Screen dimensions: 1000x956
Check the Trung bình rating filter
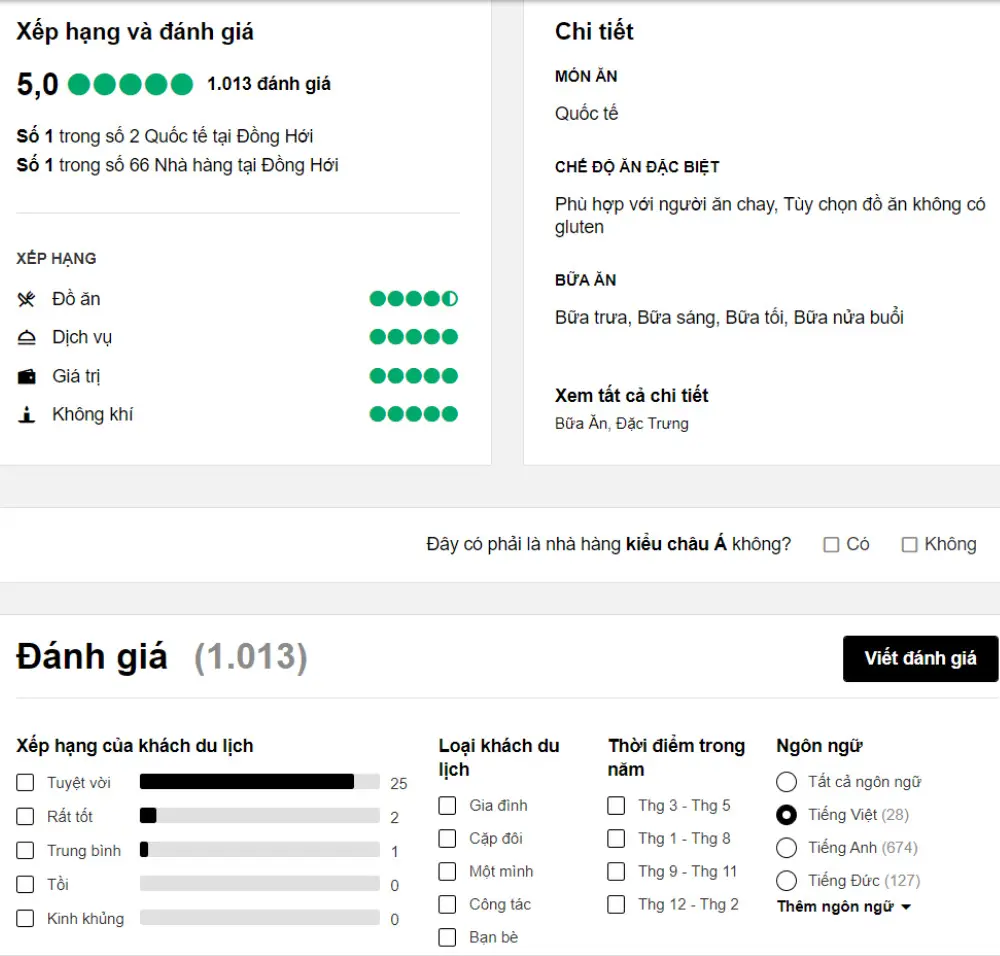tap(25, 850)
